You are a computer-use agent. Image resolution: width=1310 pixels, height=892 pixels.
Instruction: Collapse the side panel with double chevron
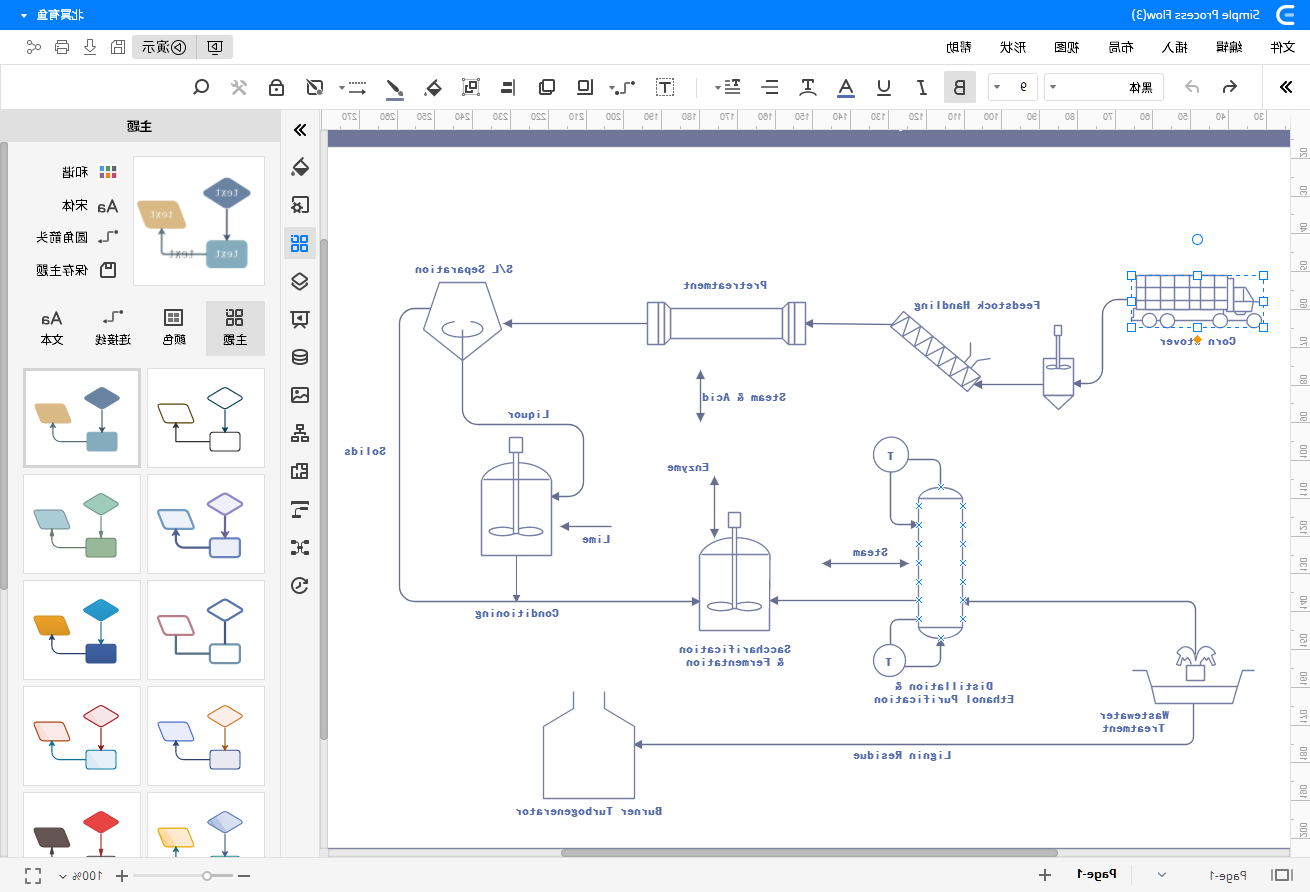(299, 130)
